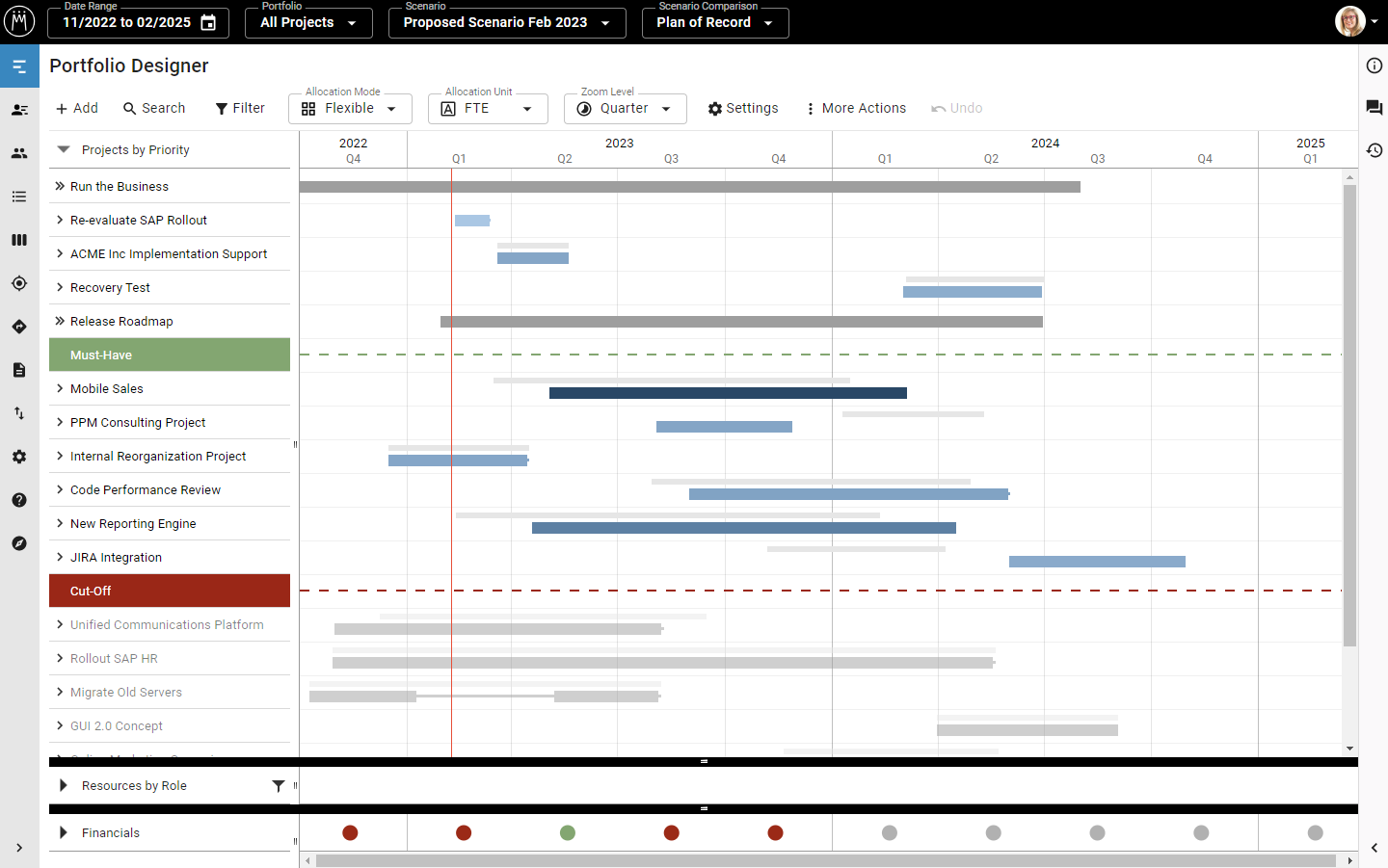The width and height of the screenshot is (1388, 868).
Task: Expand the Financials section
Action: [63, 832]
